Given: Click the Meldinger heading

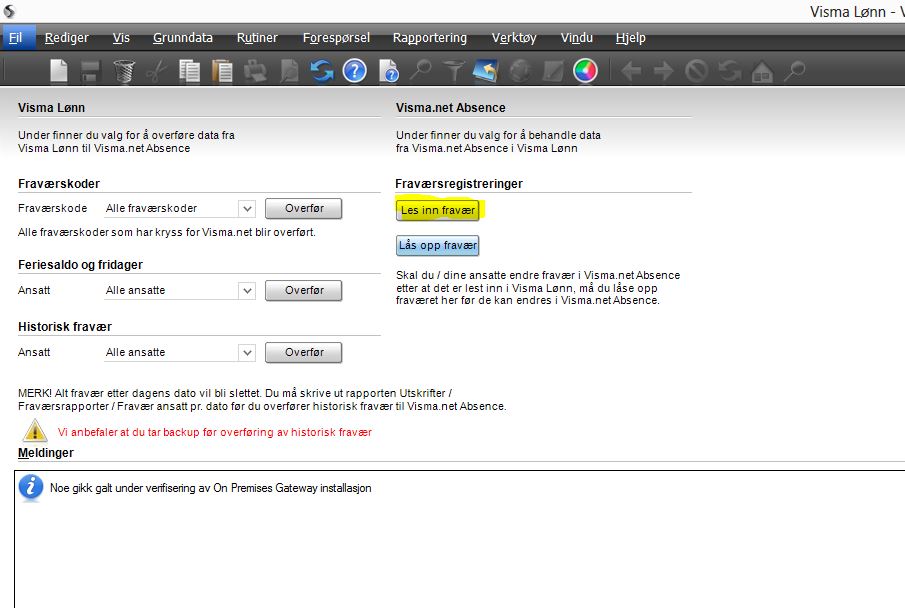Looking at the screenshot, I should click(x=46, y=453).
